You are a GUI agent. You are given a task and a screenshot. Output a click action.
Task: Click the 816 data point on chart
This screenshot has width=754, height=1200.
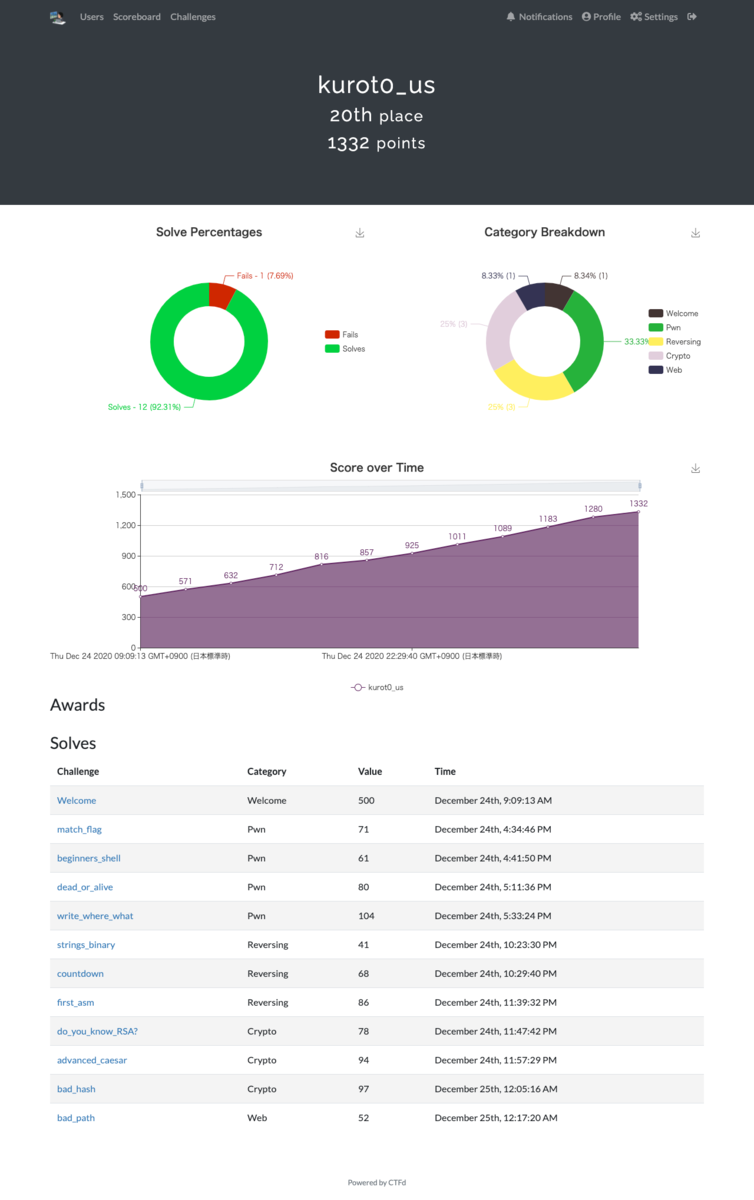pyautogui.click(x=321, y=565)
